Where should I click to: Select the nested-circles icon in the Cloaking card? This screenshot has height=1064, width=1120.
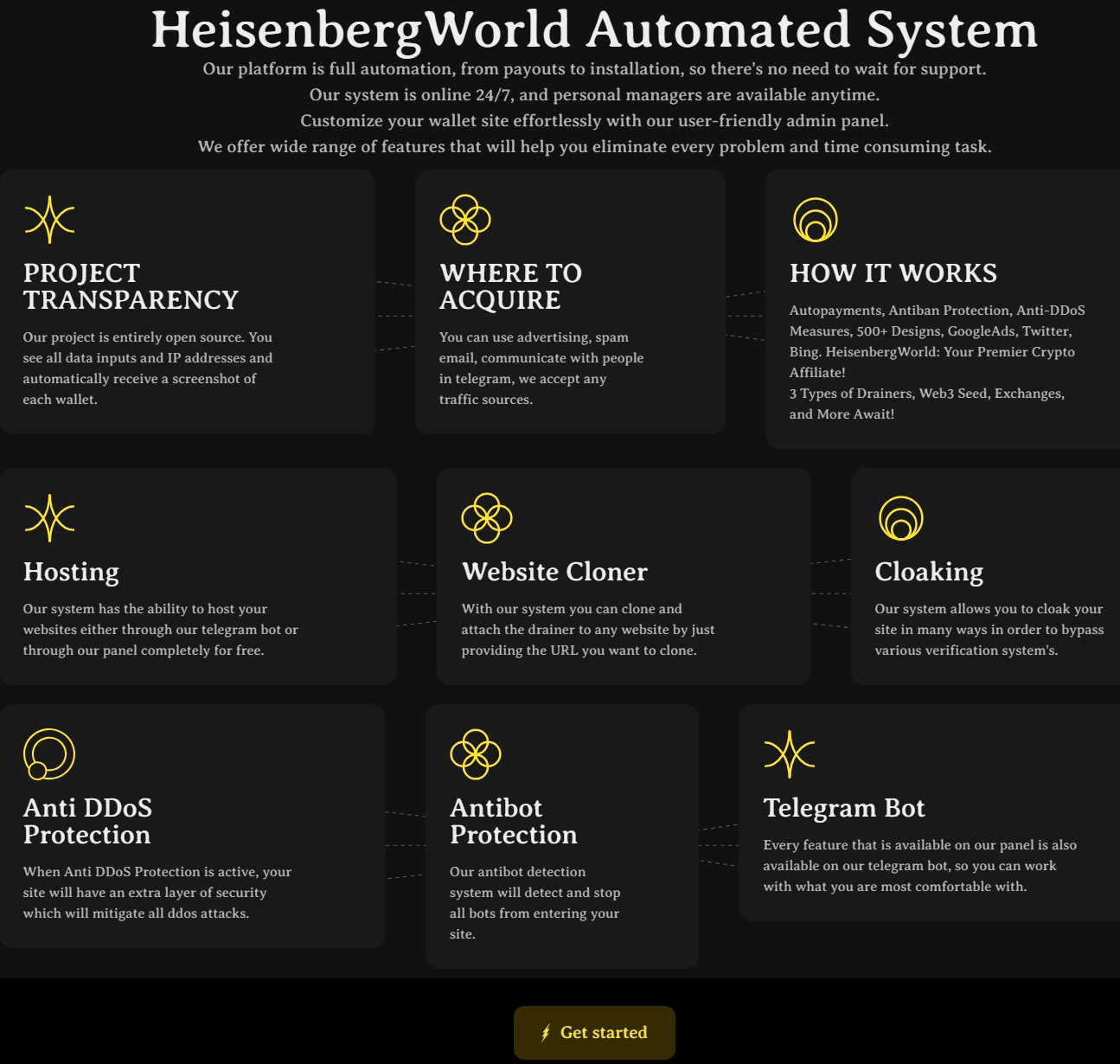[900, 518]
